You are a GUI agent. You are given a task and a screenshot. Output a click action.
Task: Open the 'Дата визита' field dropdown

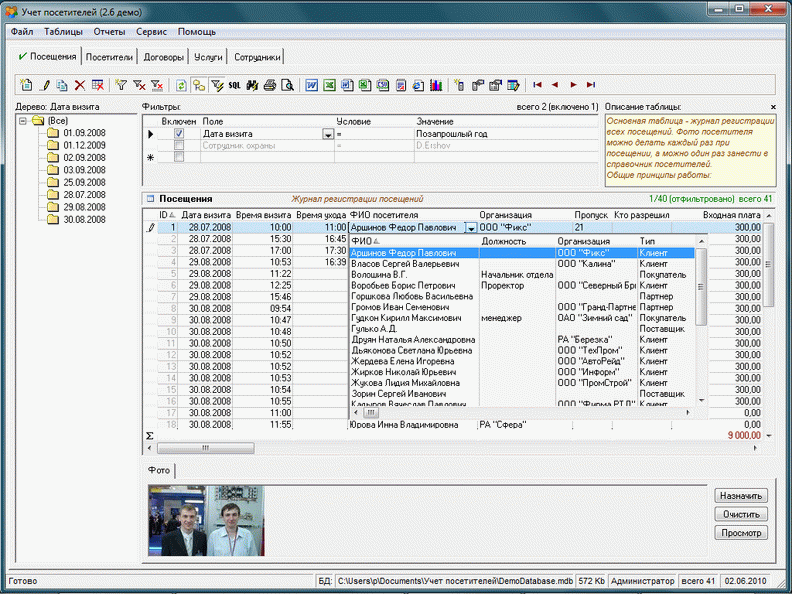tap(327, 134)
